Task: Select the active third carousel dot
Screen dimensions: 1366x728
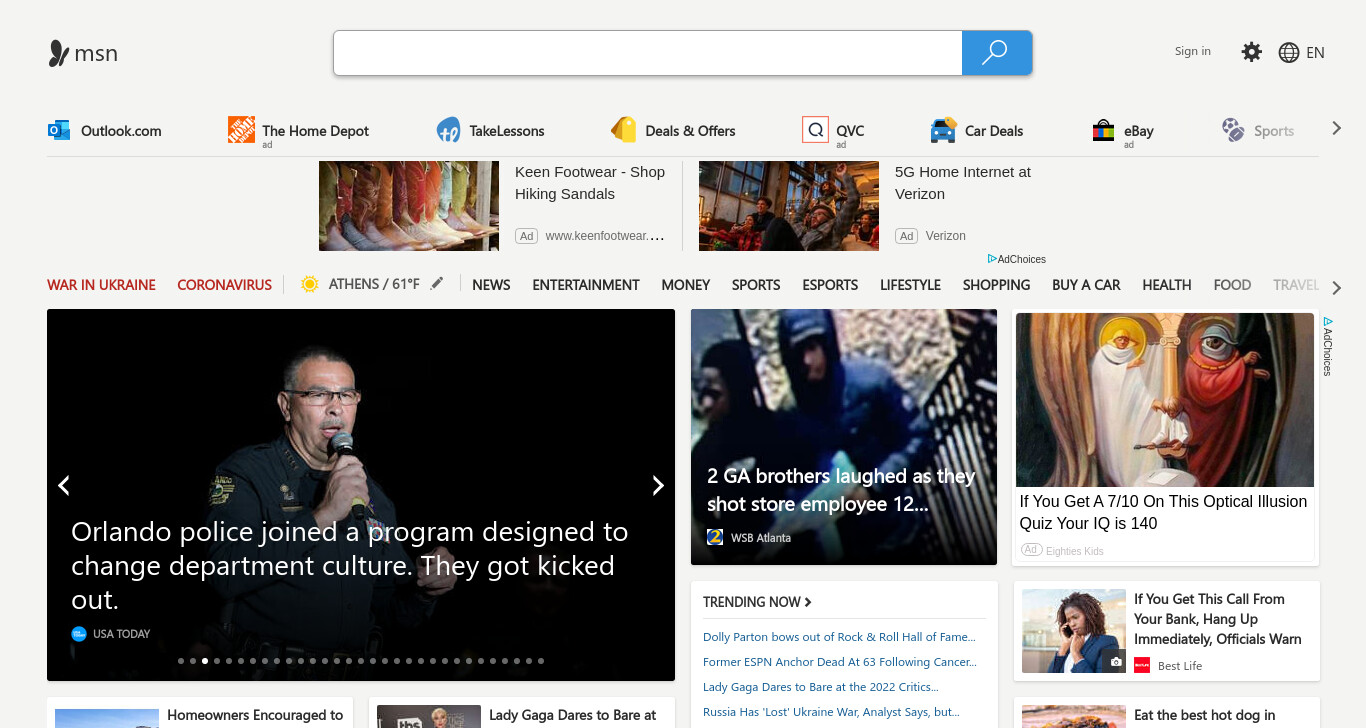Action: pos(205,661)
